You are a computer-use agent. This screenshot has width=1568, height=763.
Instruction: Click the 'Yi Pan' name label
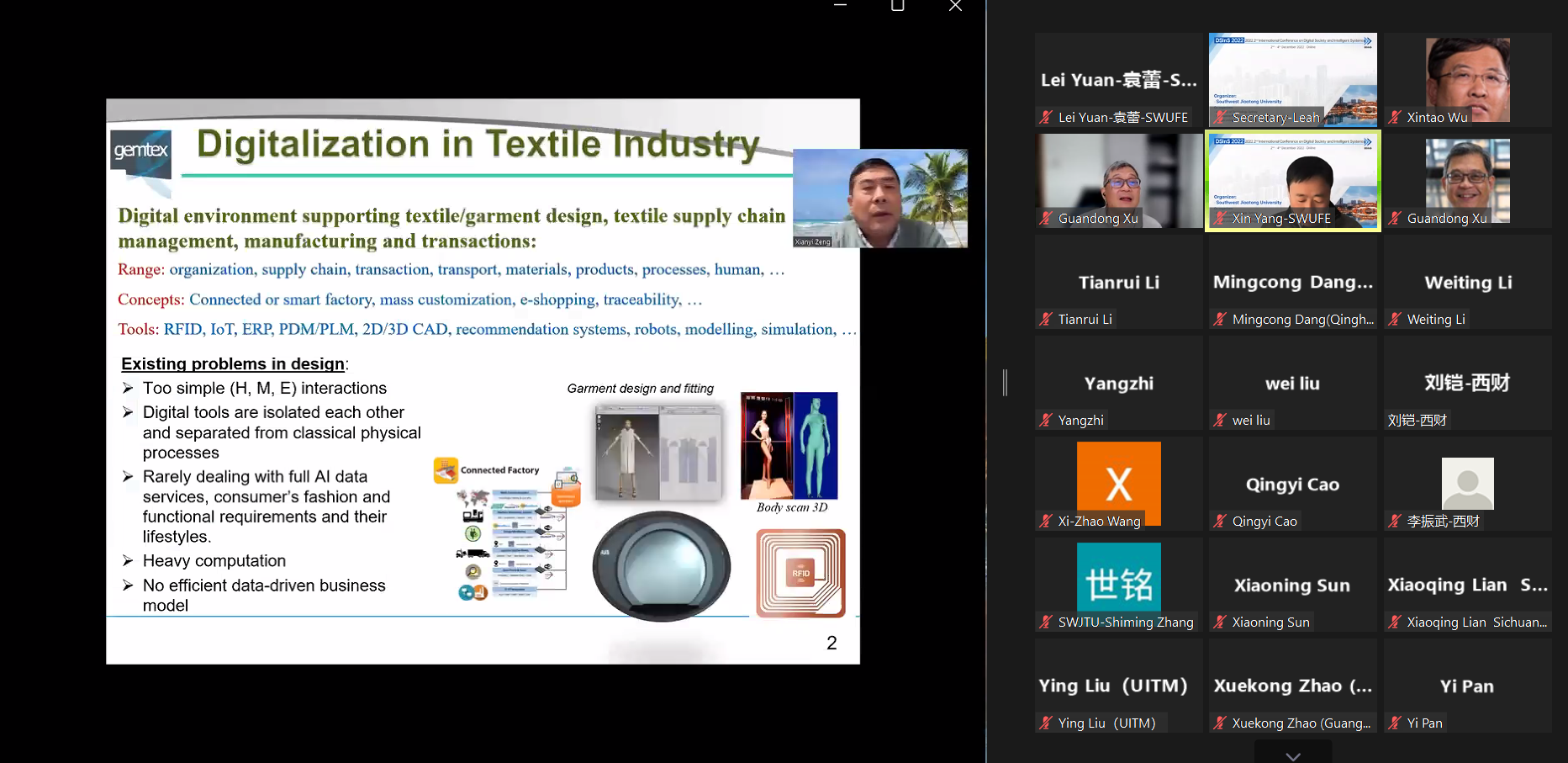tap(1425, 723)
